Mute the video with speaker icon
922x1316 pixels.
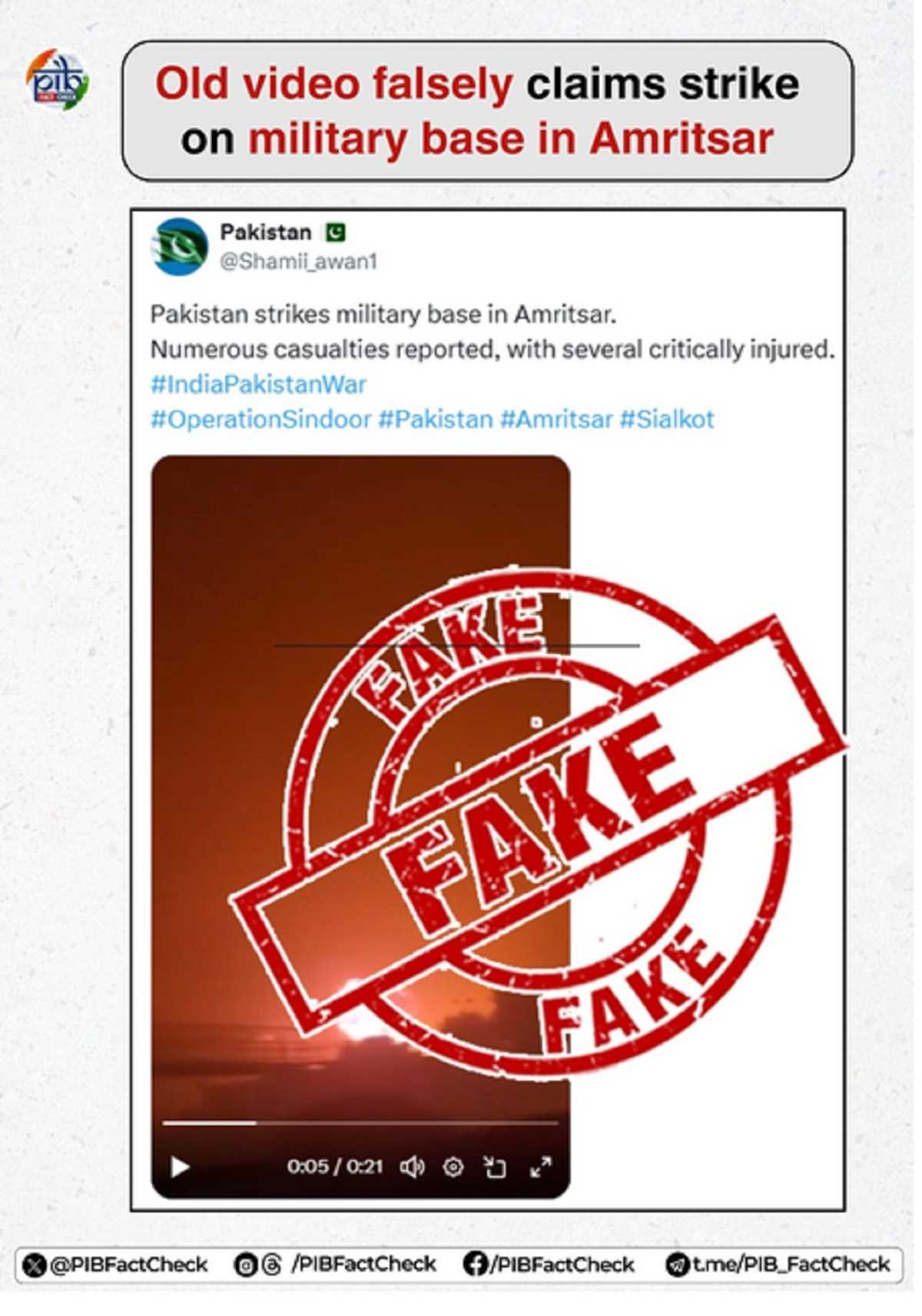413,1167
